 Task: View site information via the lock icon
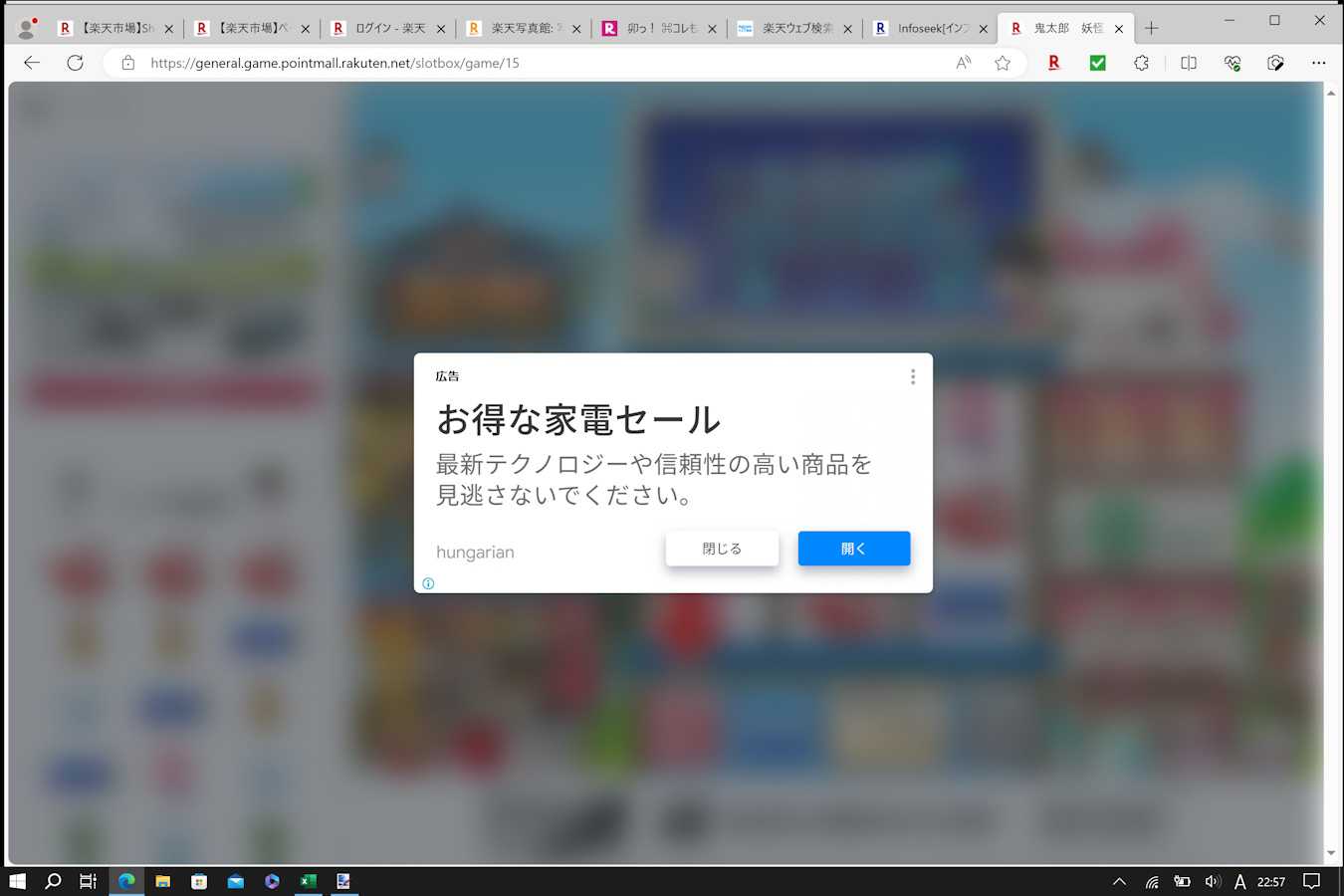coord(127,63)
